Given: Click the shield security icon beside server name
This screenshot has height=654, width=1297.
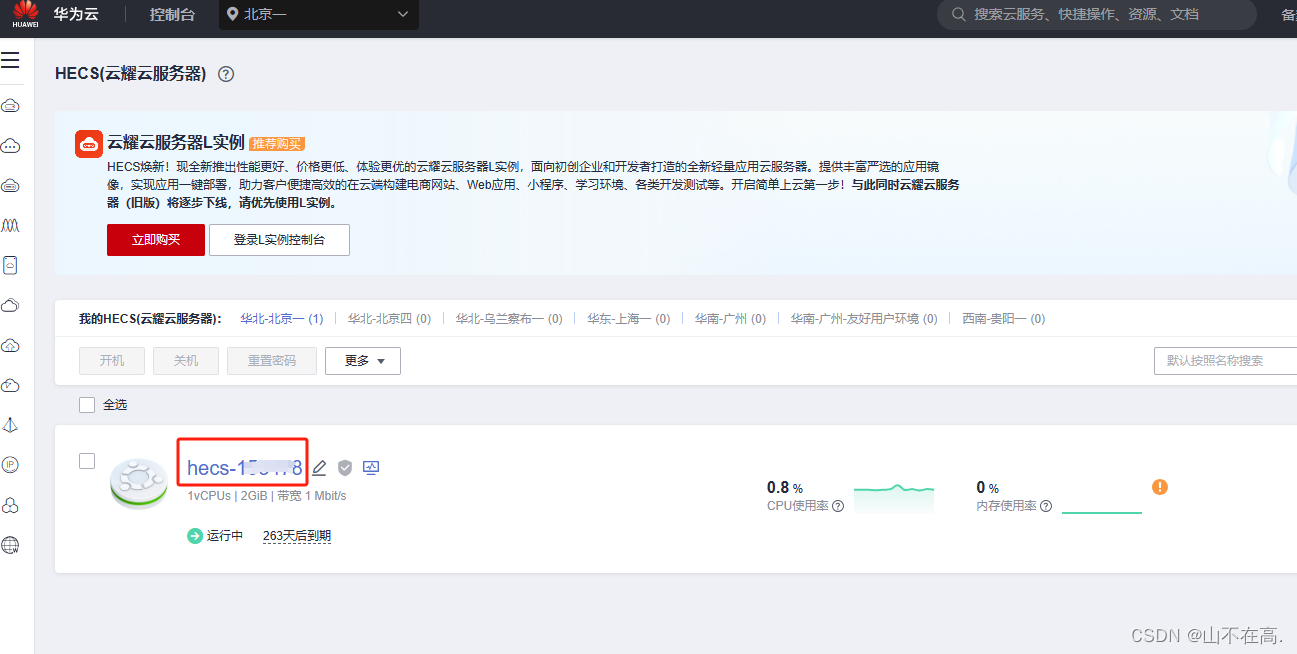Looking at the screenshot, I should (345, 468).
